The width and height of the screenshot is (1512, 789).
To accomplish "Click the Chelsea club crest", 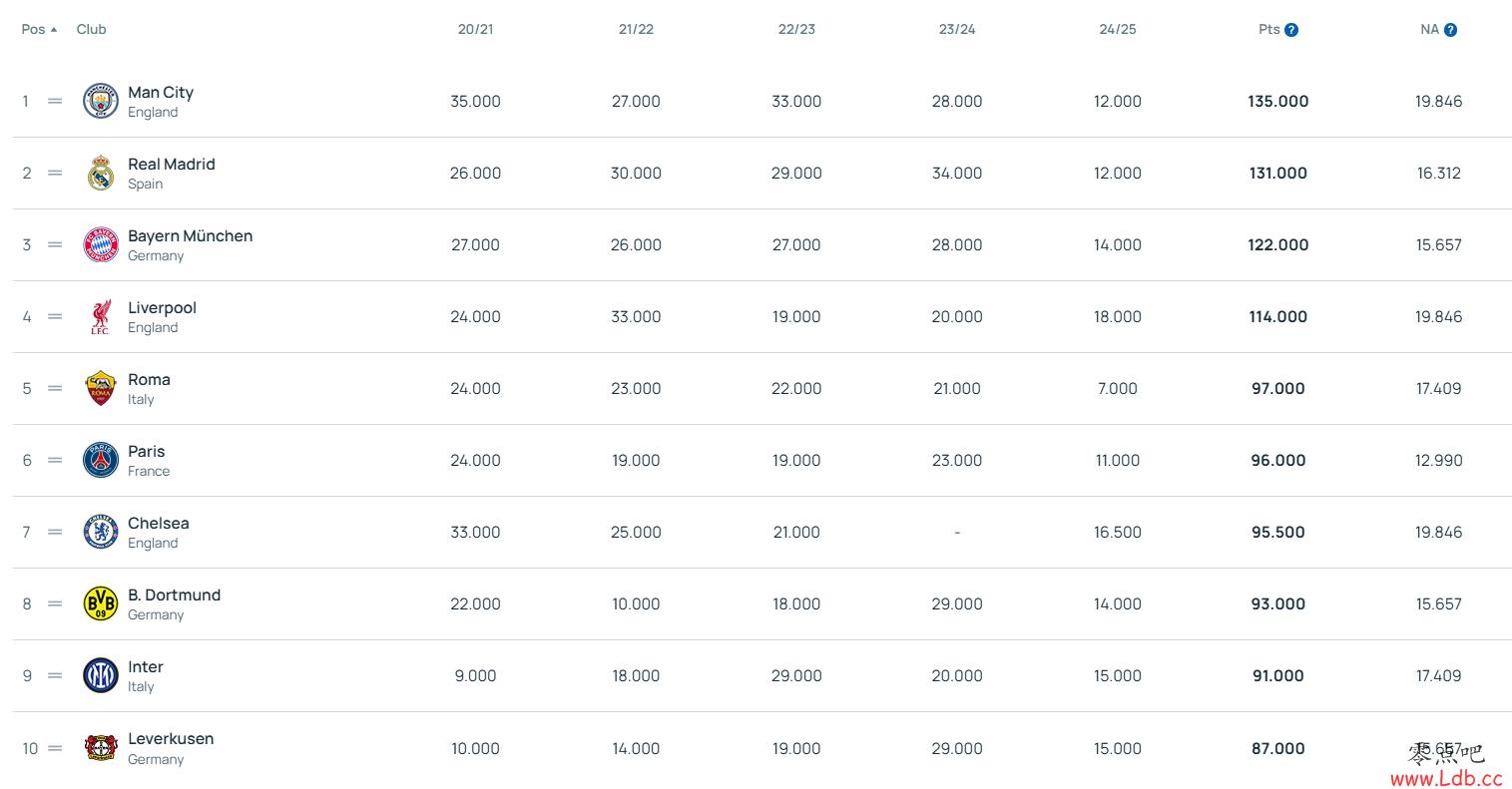I will (x=101, y=533).
